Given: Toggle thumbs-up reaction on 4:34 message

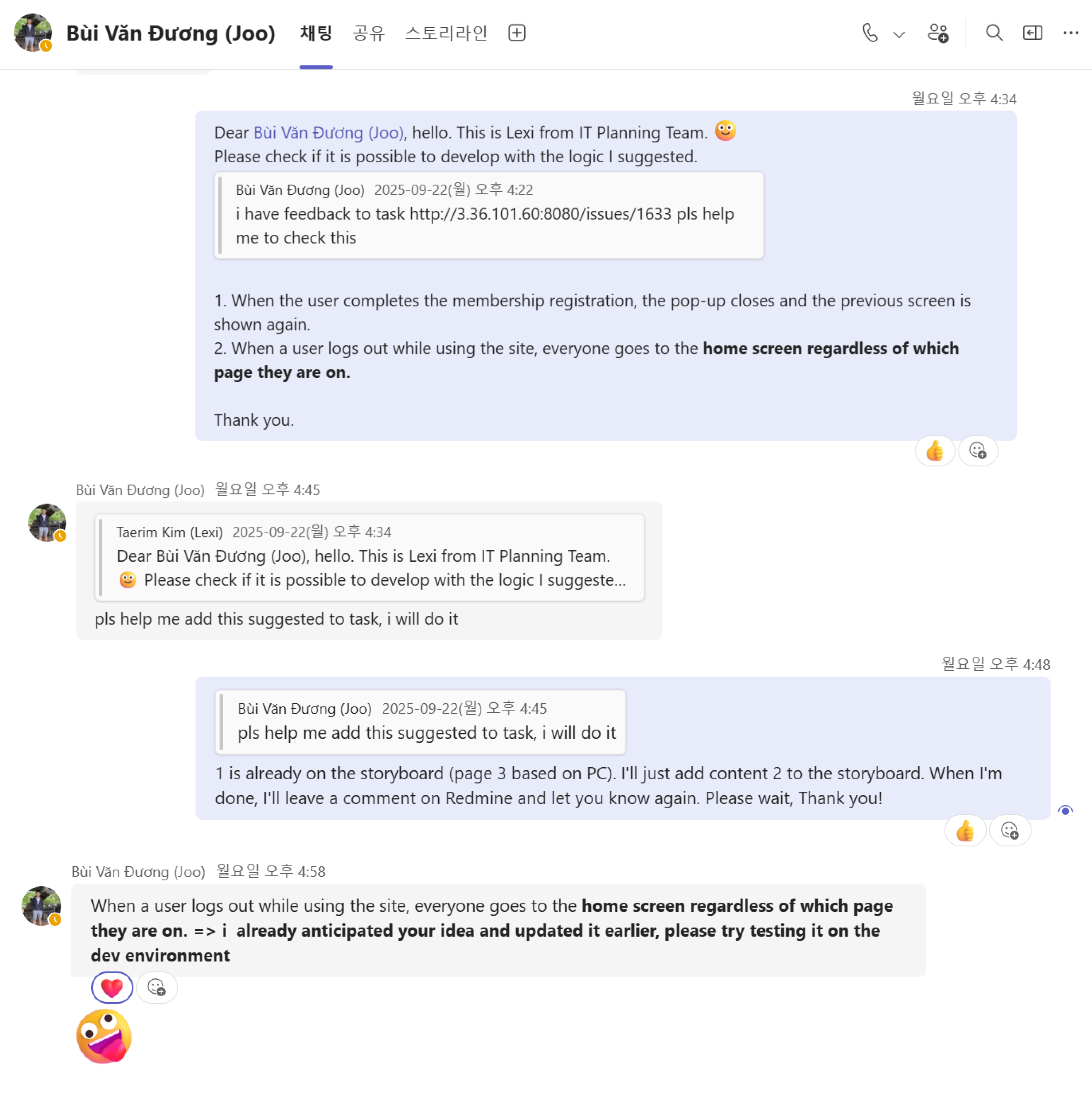Looking at the screenshot, I should click(935, 451).
